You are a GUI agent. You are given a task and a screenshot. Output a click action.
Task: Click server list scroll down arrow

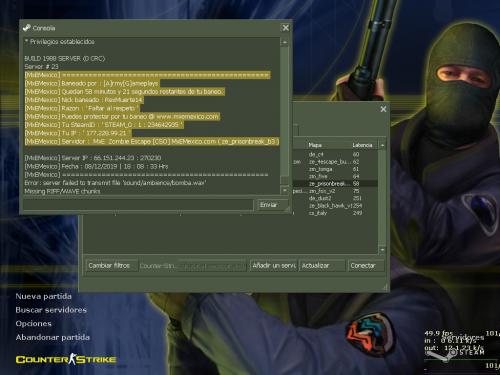[382, 250]
